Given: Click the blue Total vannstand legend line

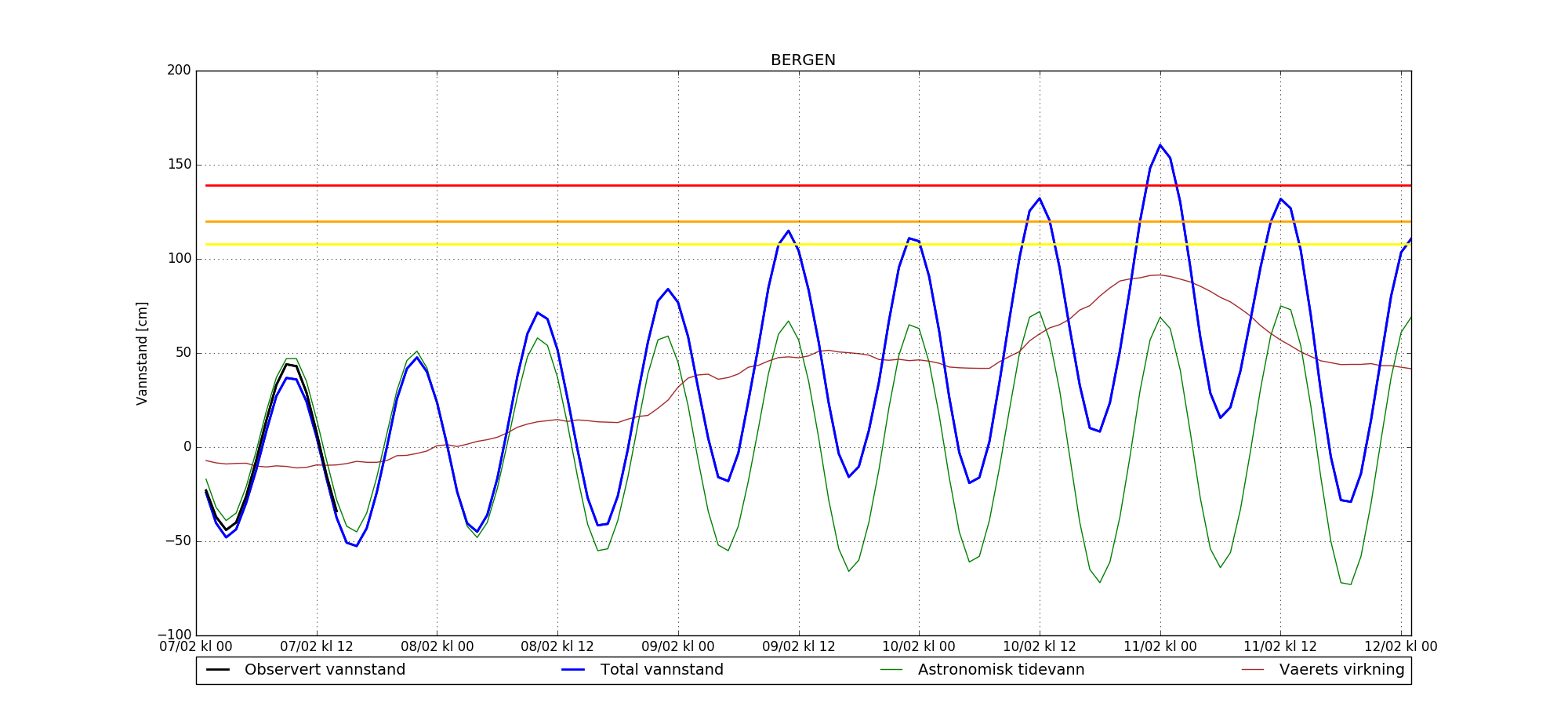Looking at the screenshot, I should point(574,670).
